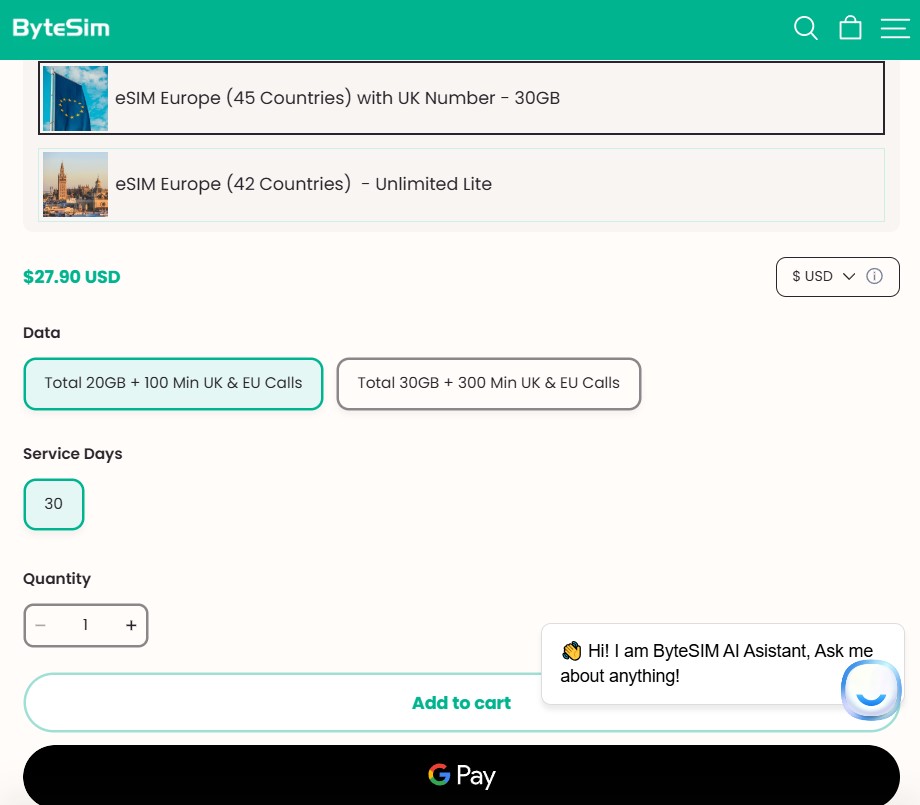Open the ByteSIM AI assistant chat bubble
Screen dimensions: 920x805
point(871,689)
